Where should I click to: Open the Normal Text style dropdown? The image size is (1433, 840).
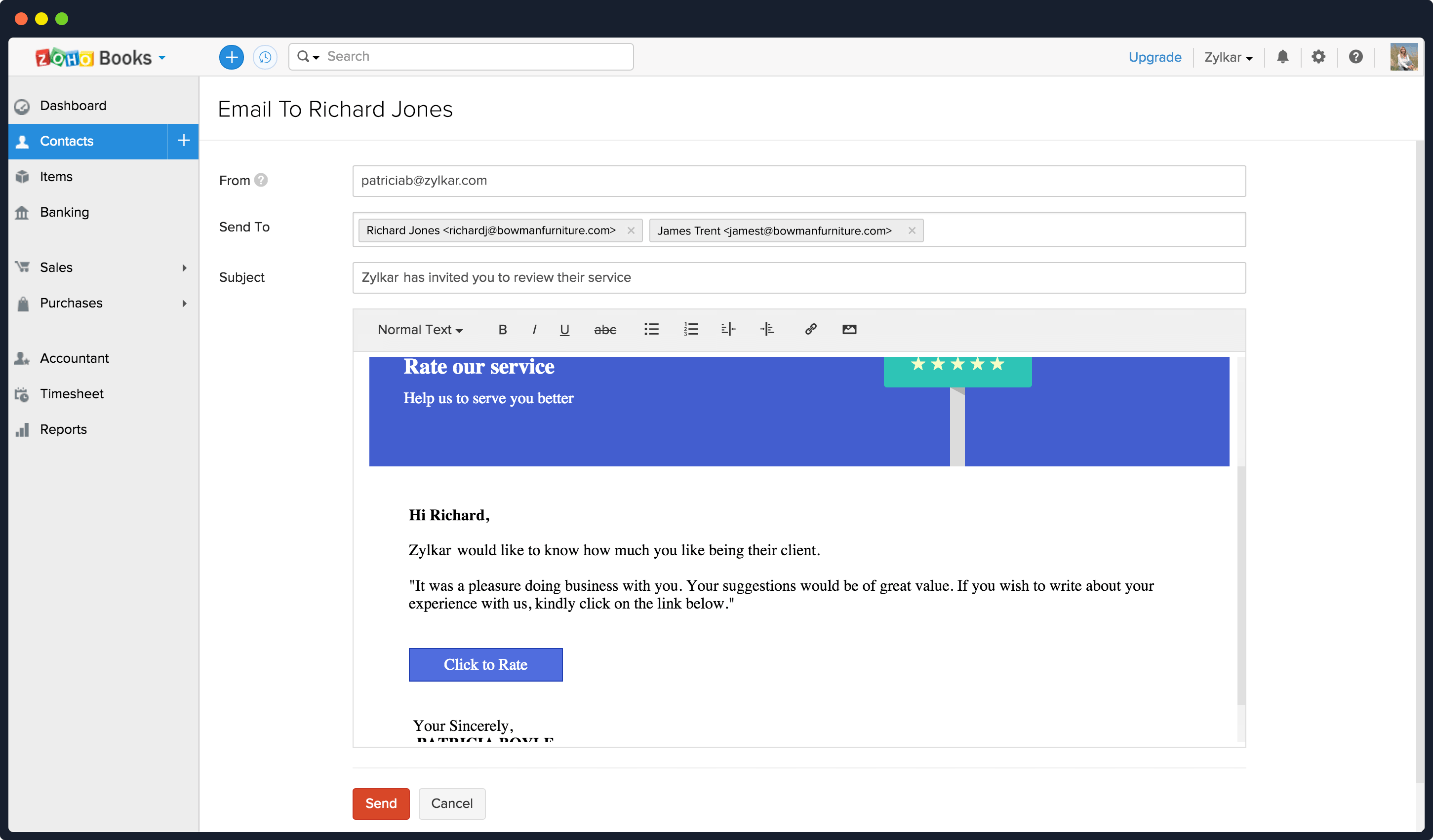coord(420,330)
